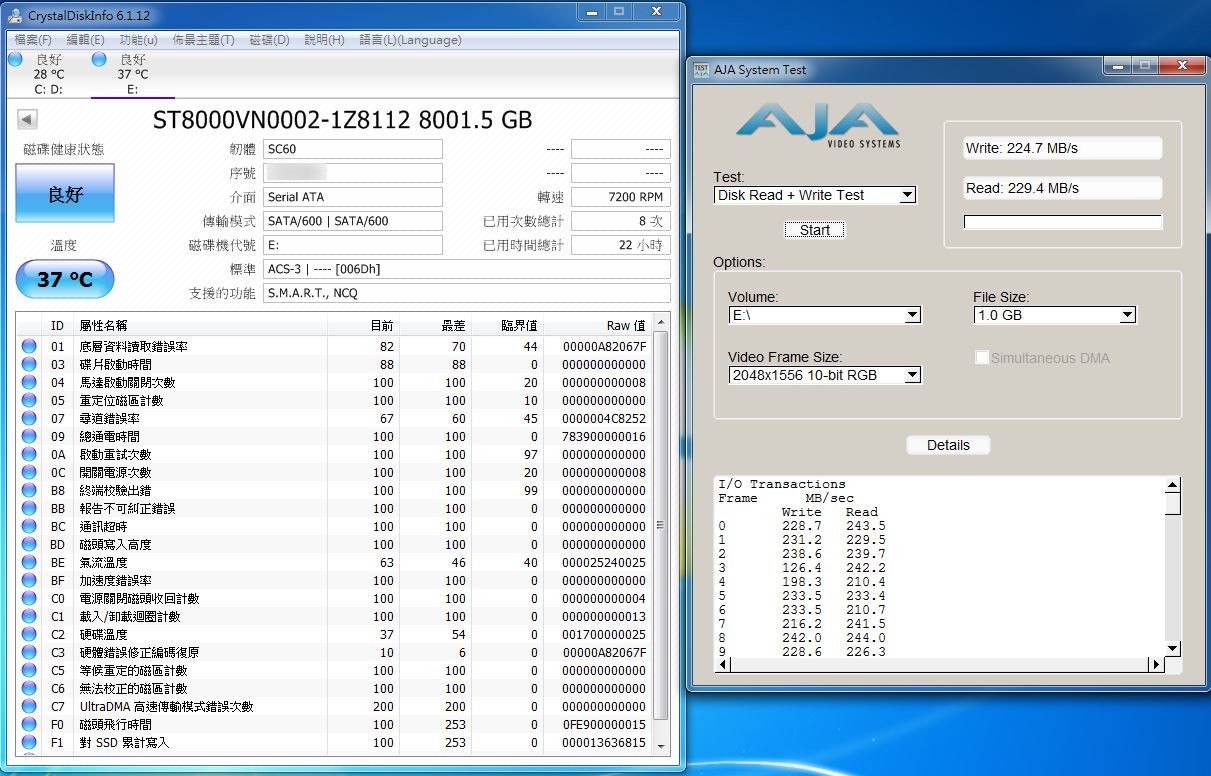This screenshot has width=1211, height=776.
Task: Click the status dot for attribute C0
Action: 29,598
